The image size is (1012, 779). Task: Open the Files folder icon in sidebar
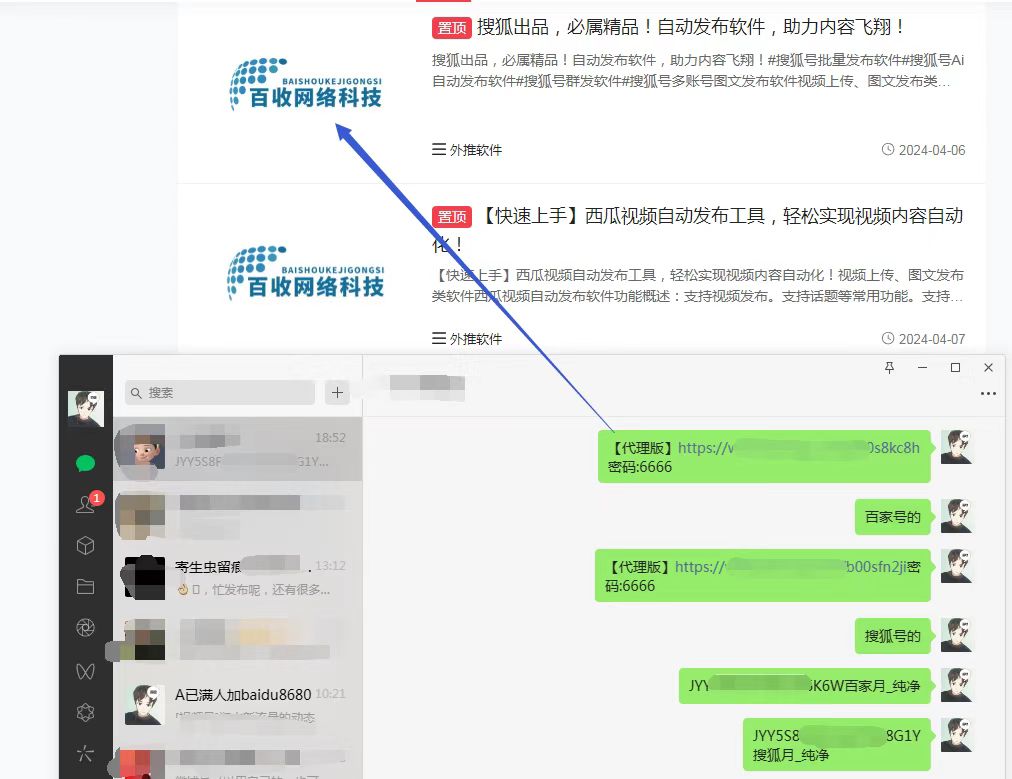point(85,586)
